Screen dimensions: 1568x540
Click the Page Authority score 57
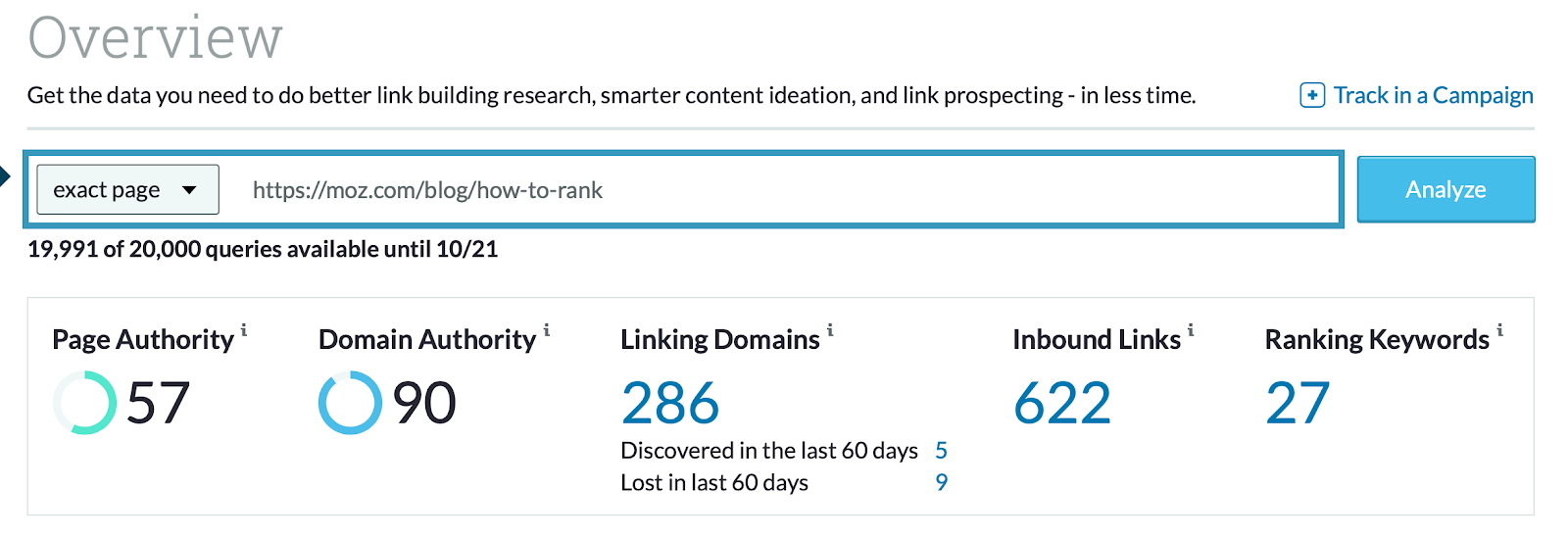(x=158, y=403)
